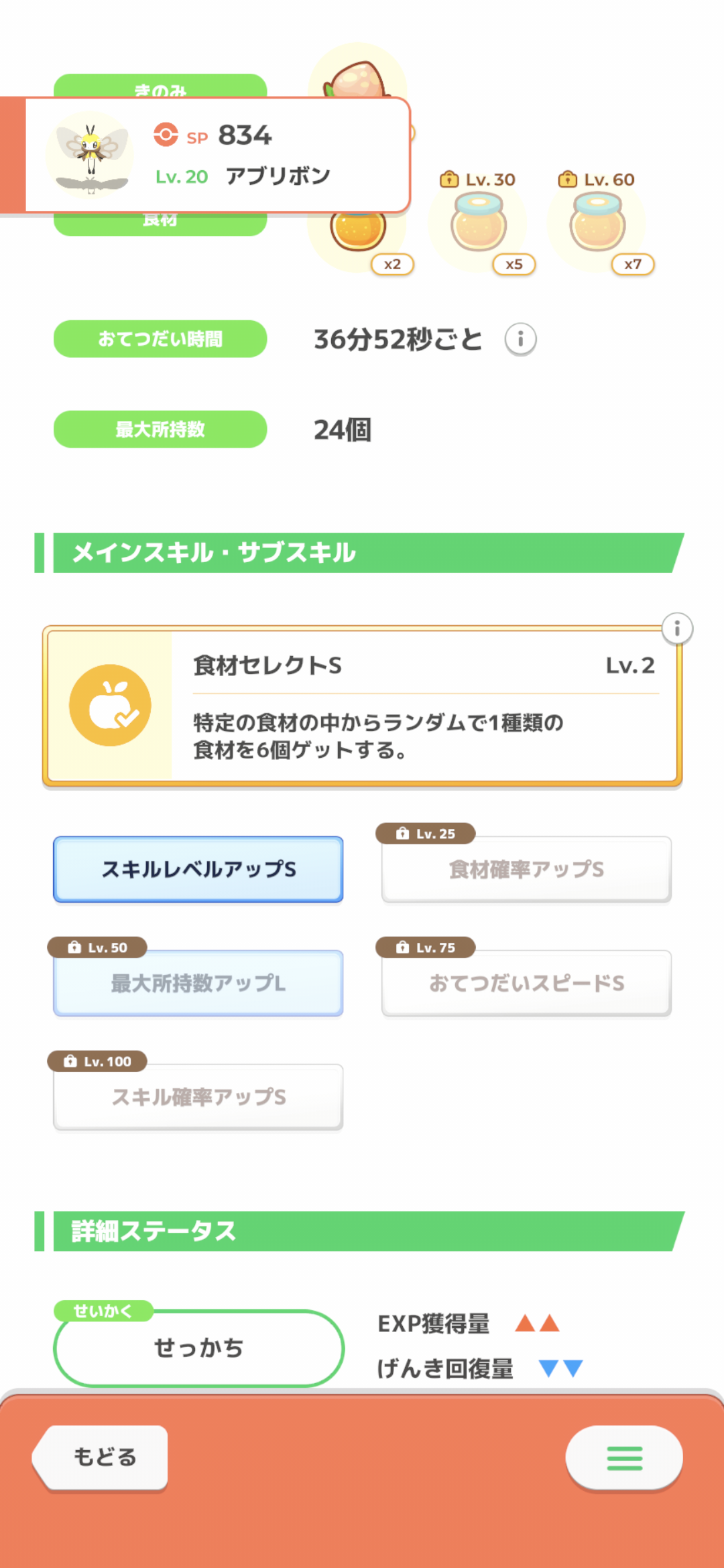This screenshot has height=1568, width=724.
Task: Tap locked Lv. 60 honey ingredient
Action: click(597, 223)
